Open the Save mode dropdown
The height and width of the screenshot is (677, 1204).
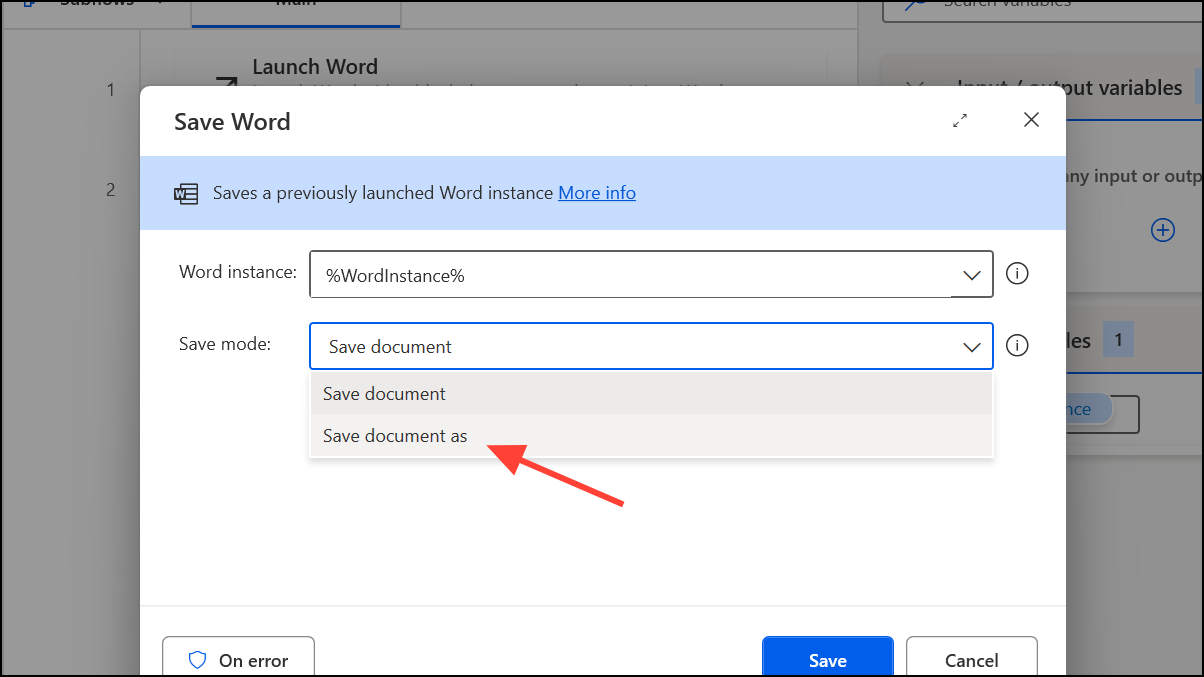651,346
